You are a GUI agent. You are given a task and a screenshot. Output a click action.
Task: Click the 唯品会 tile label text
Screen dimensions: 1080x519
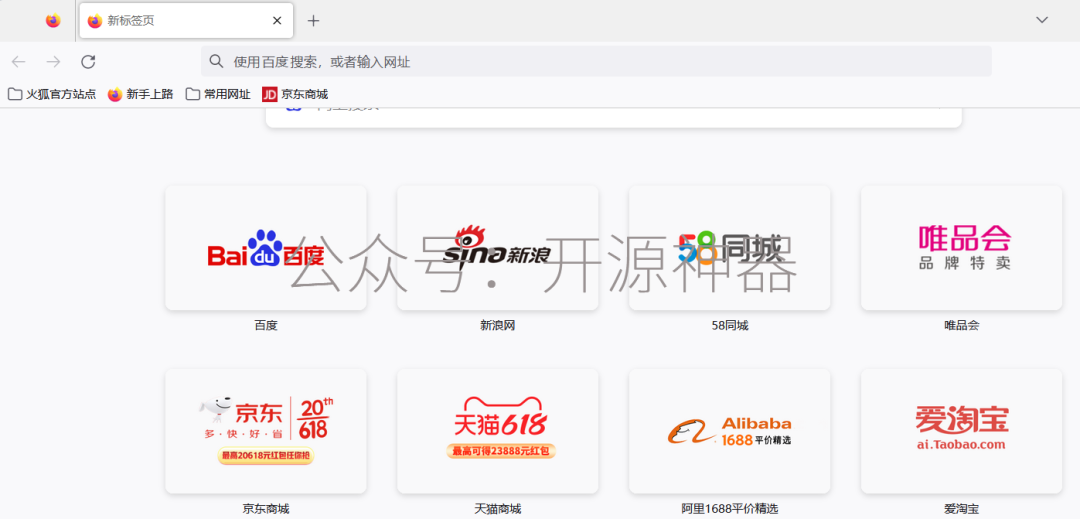point(962,326)
